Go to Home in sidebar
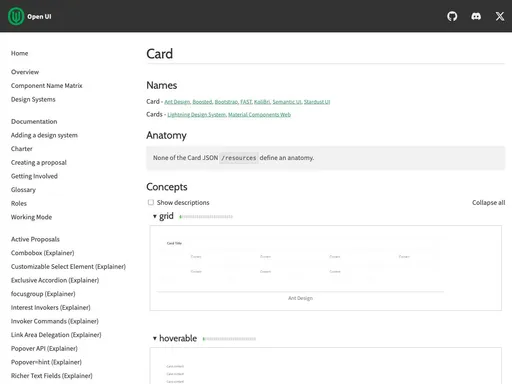512x384 pixels. 19,53
